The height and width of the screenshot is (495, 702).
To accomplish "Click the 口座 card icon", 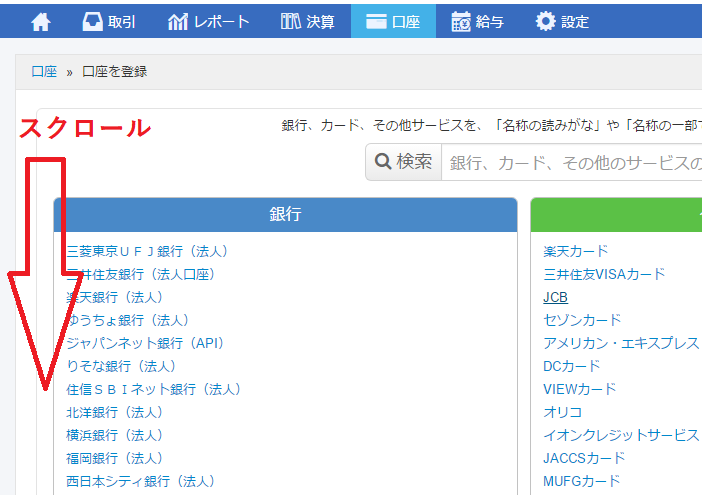I will point(376,21).
